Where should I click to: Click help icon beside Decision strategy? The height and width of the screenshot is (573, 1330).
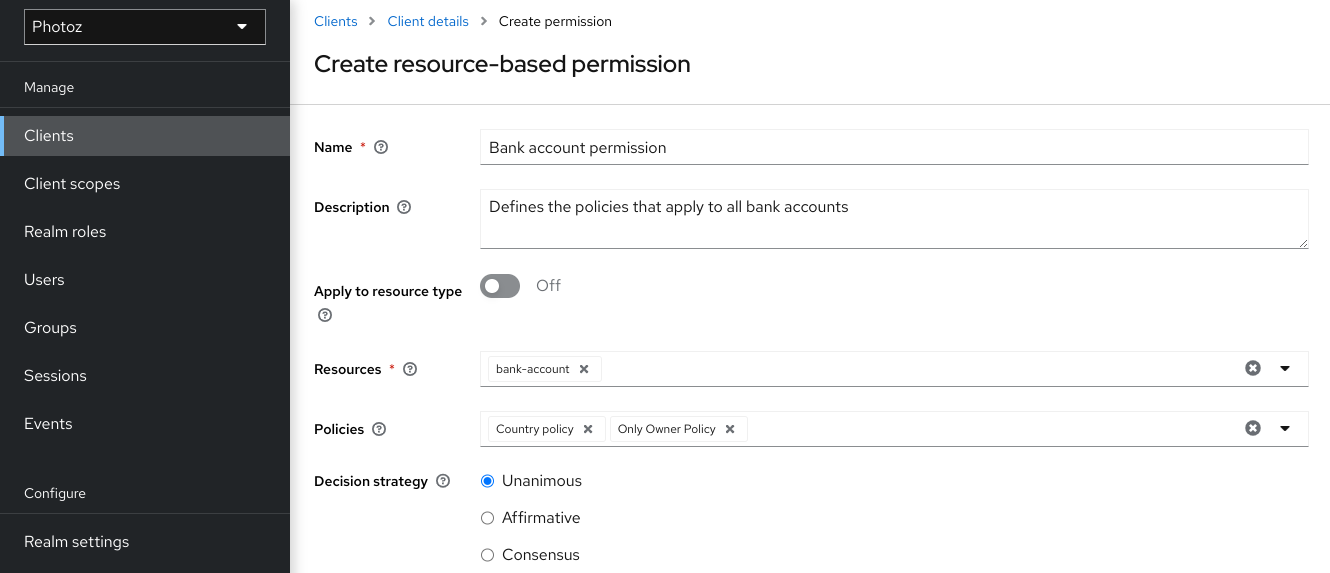[443, 481]
